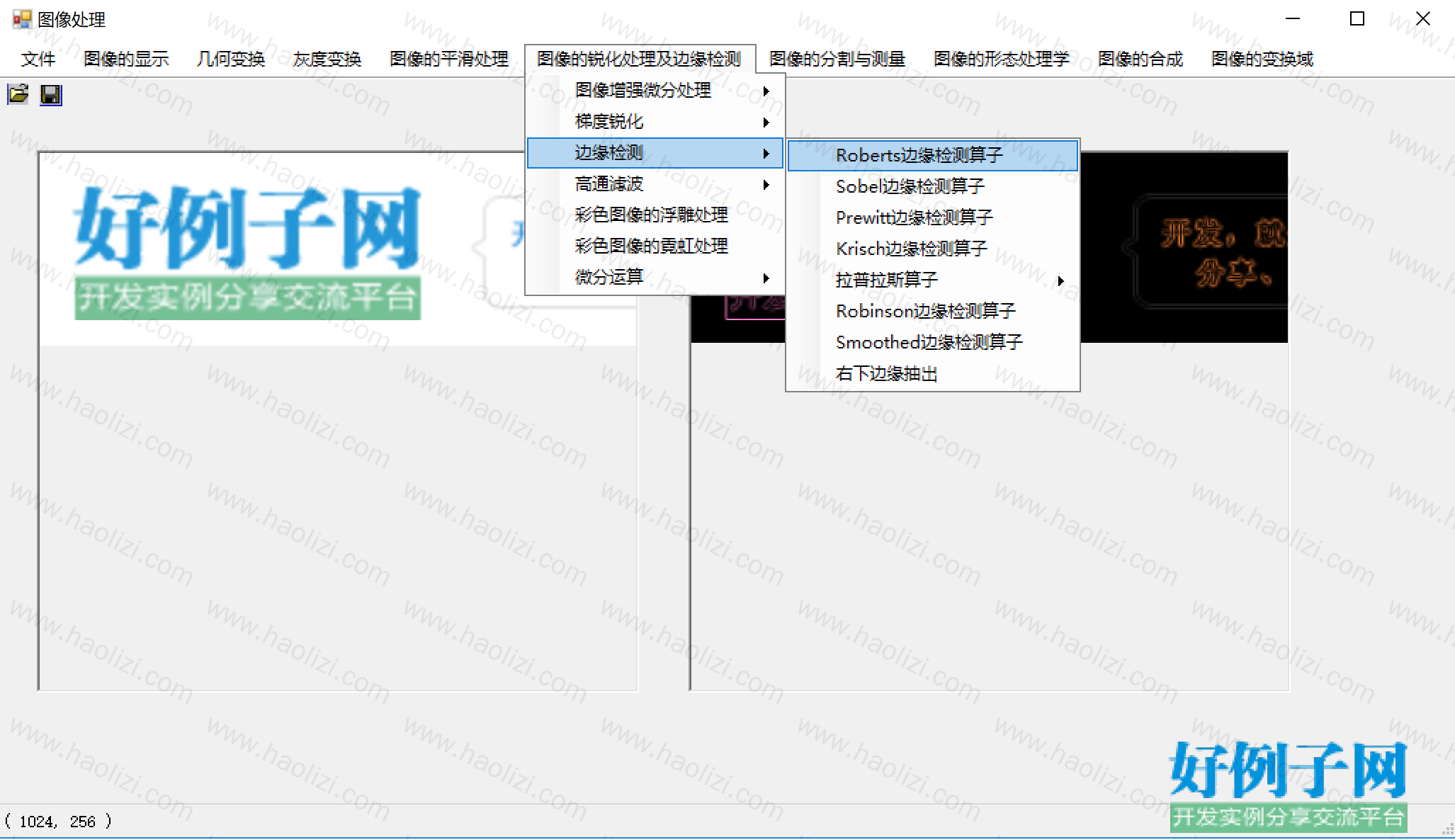1455x840 pixels.
Task: Apply Smoothed边缘检测算子
Action: point(933,343)
